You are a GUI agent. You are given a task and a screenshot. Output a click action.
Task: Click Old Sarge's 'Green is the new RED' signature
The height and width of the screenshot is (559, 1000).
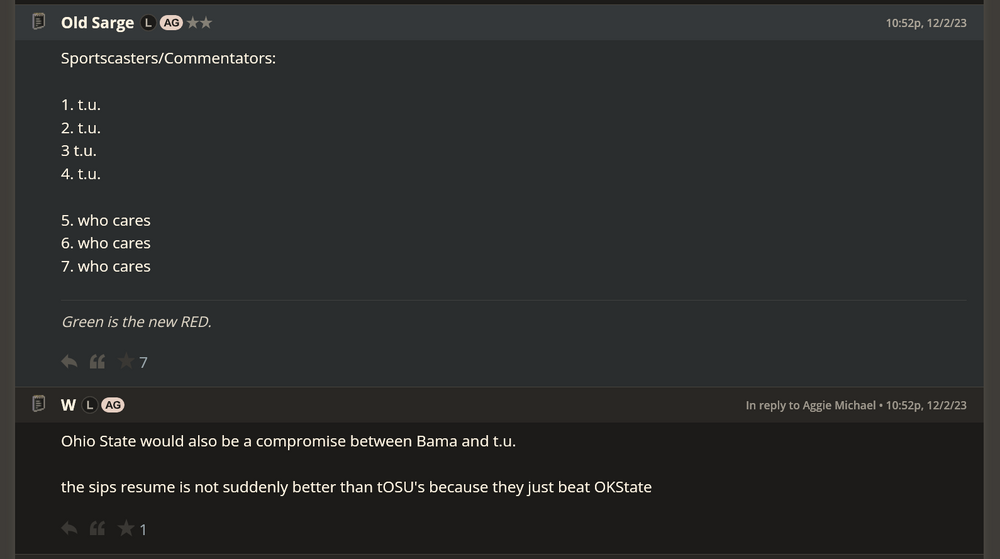pos(136,322)
